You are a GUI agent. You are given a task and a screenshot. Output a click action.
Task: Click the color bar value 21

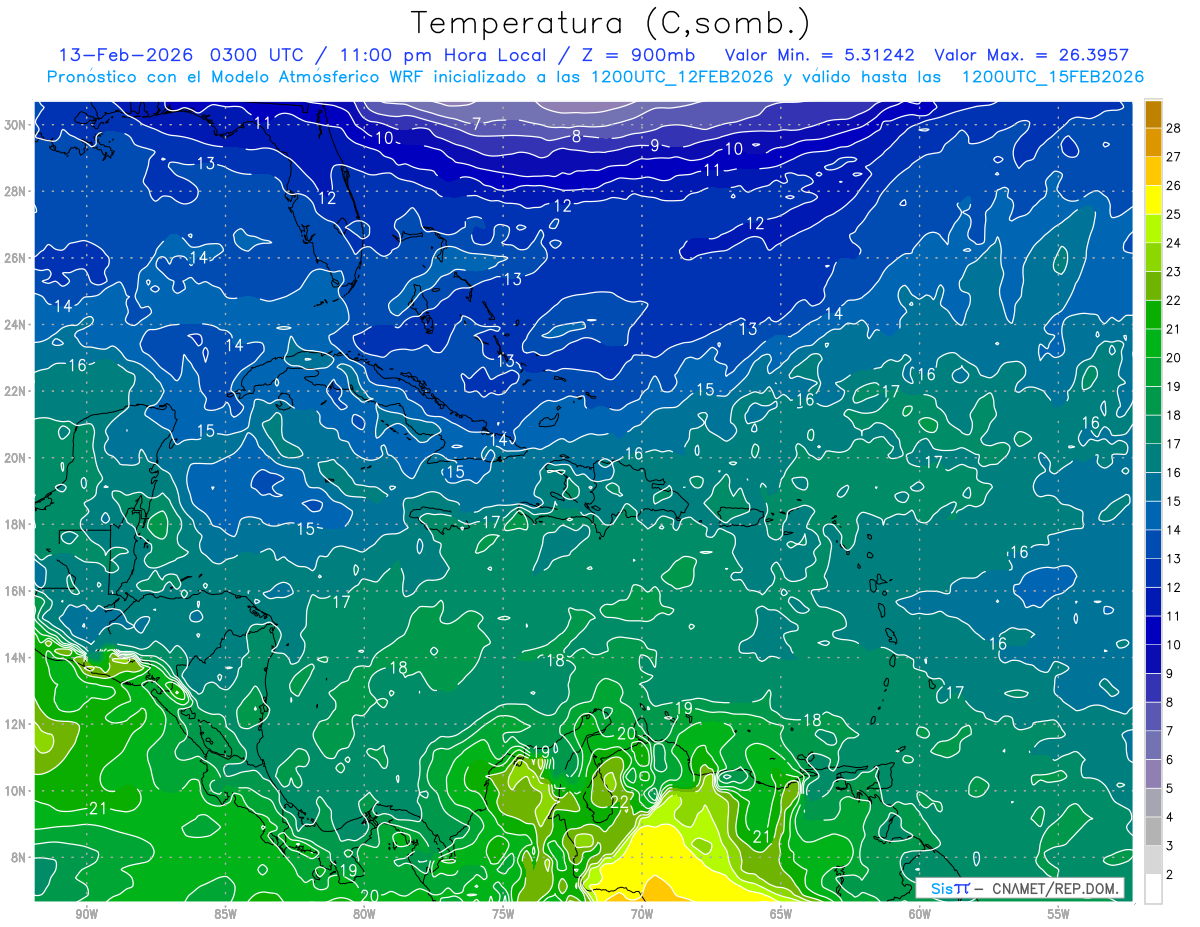click(x=1175, y=329)
